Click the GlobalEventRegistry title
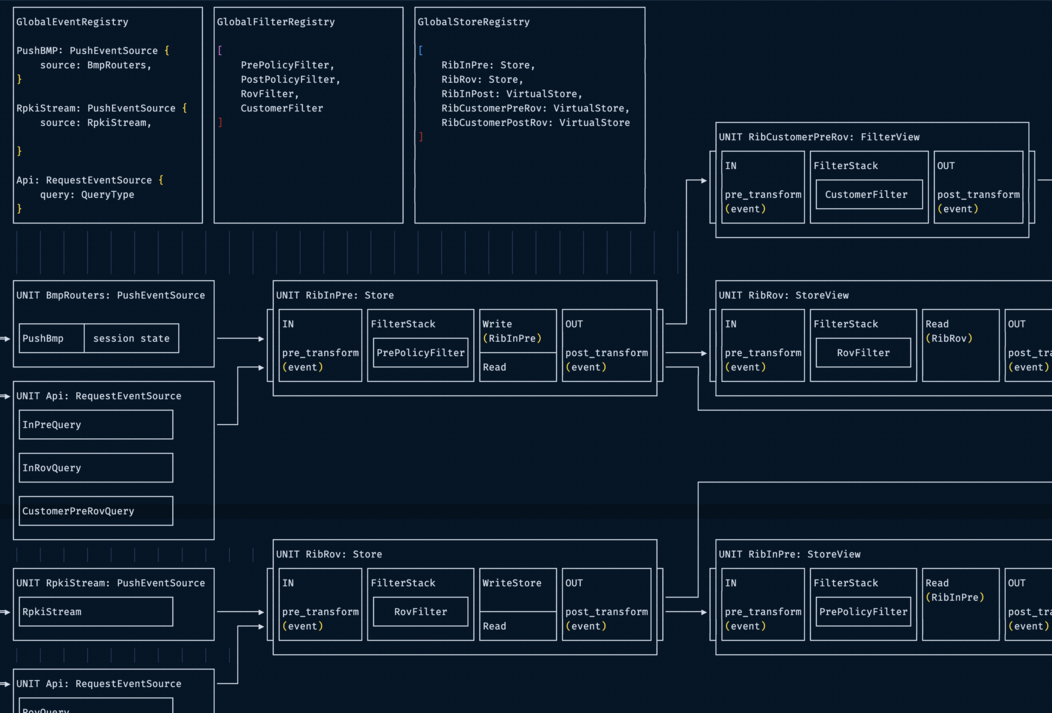 click(72, 22)
